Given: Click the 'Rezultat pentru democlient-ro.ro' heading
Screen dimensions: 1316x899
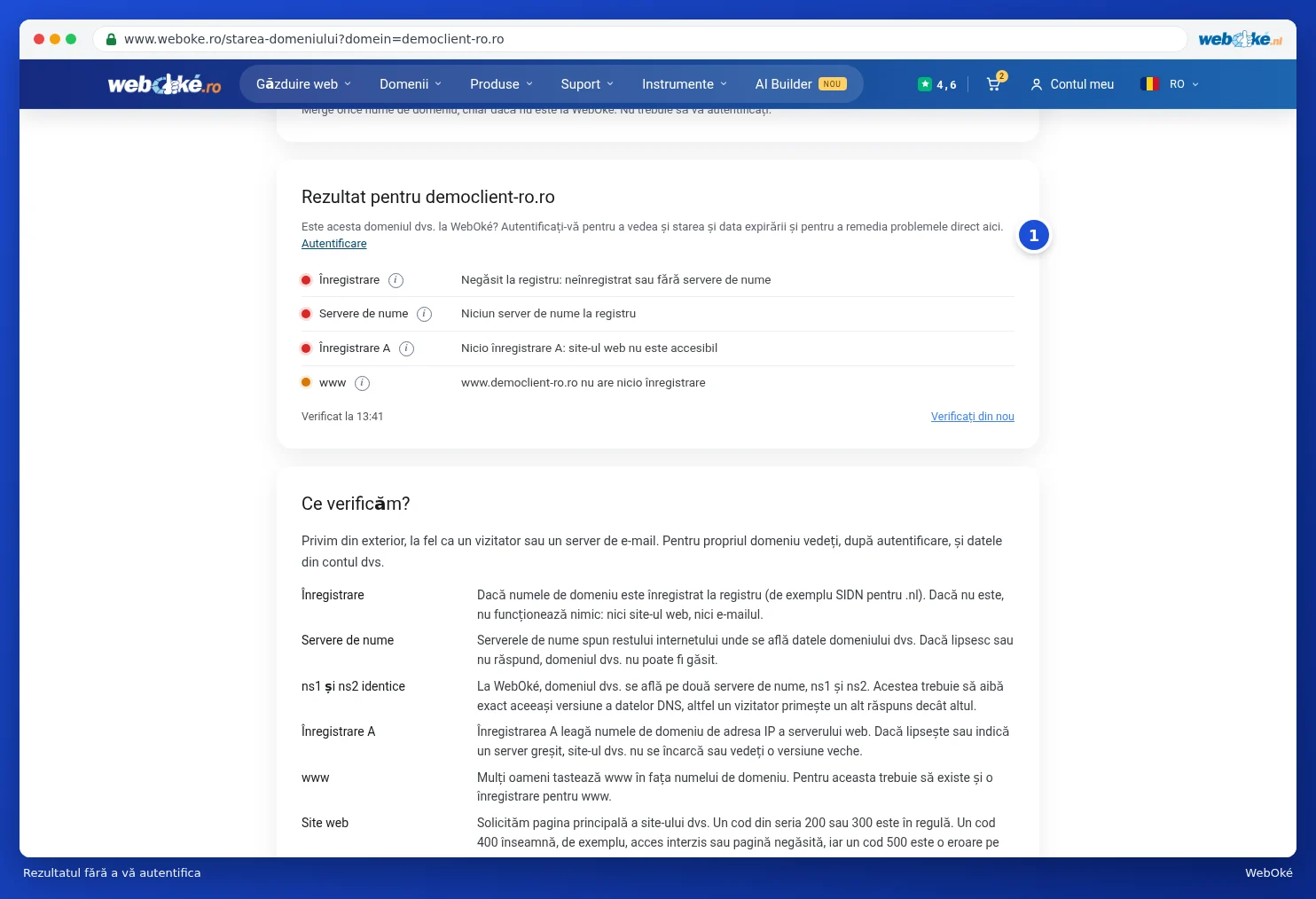Looking at the screenshot, I should pos(428,197).
